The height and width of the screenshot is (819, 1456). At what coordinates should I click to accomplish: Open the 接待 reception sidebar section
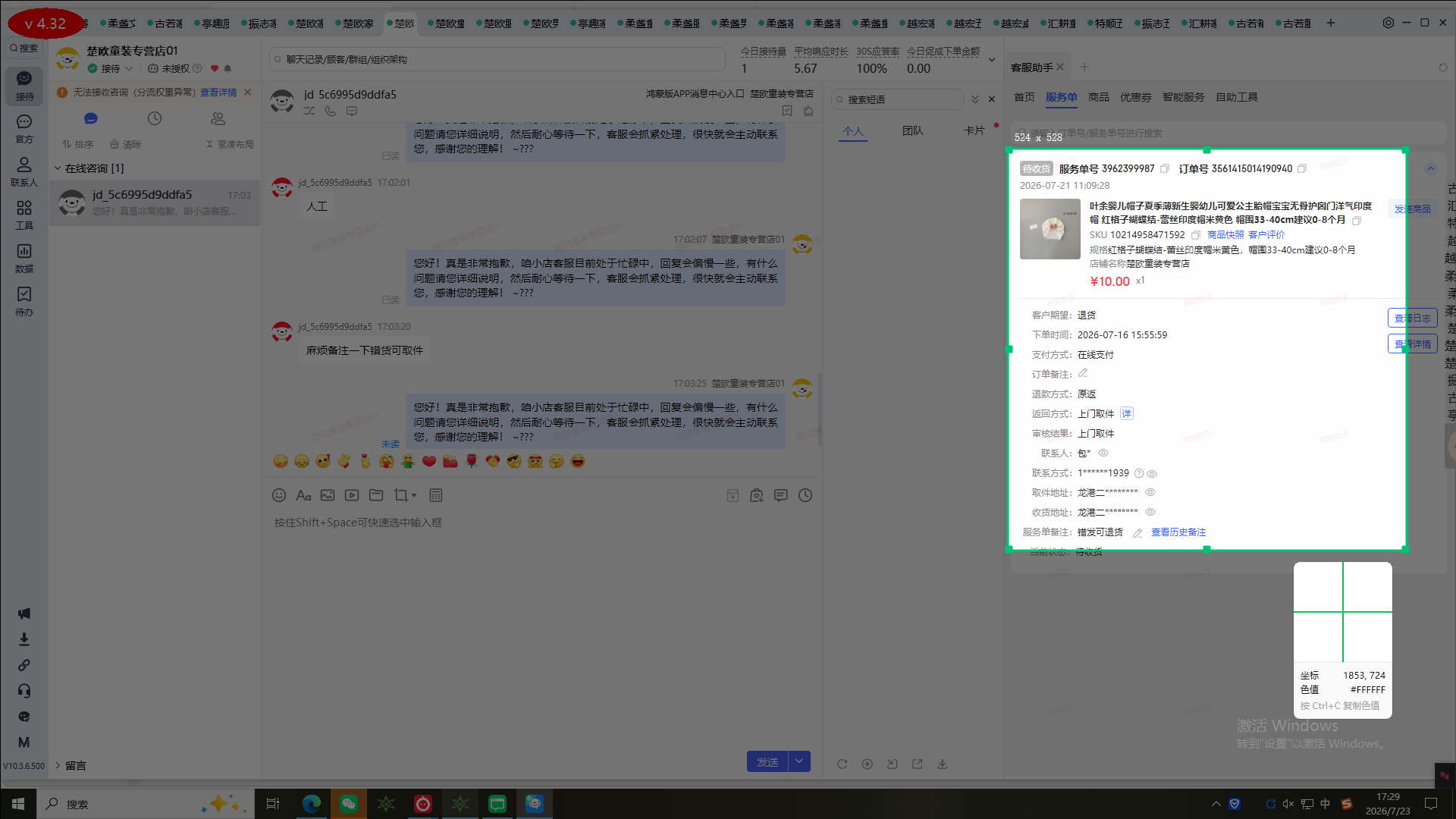point(24,86)
